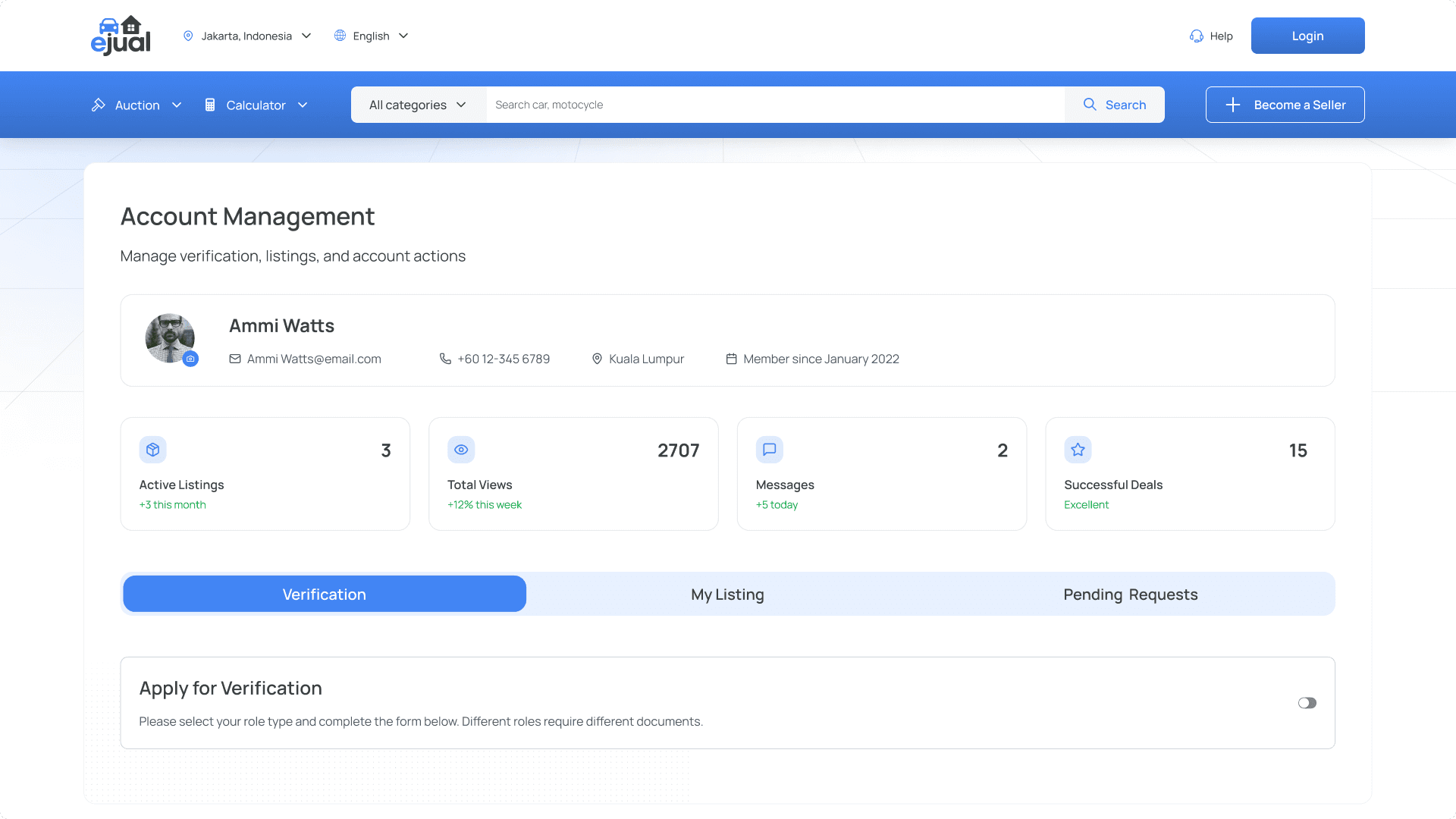Open the All categories dropdown
Viewport: 1456px width, 819px height.
418,105
